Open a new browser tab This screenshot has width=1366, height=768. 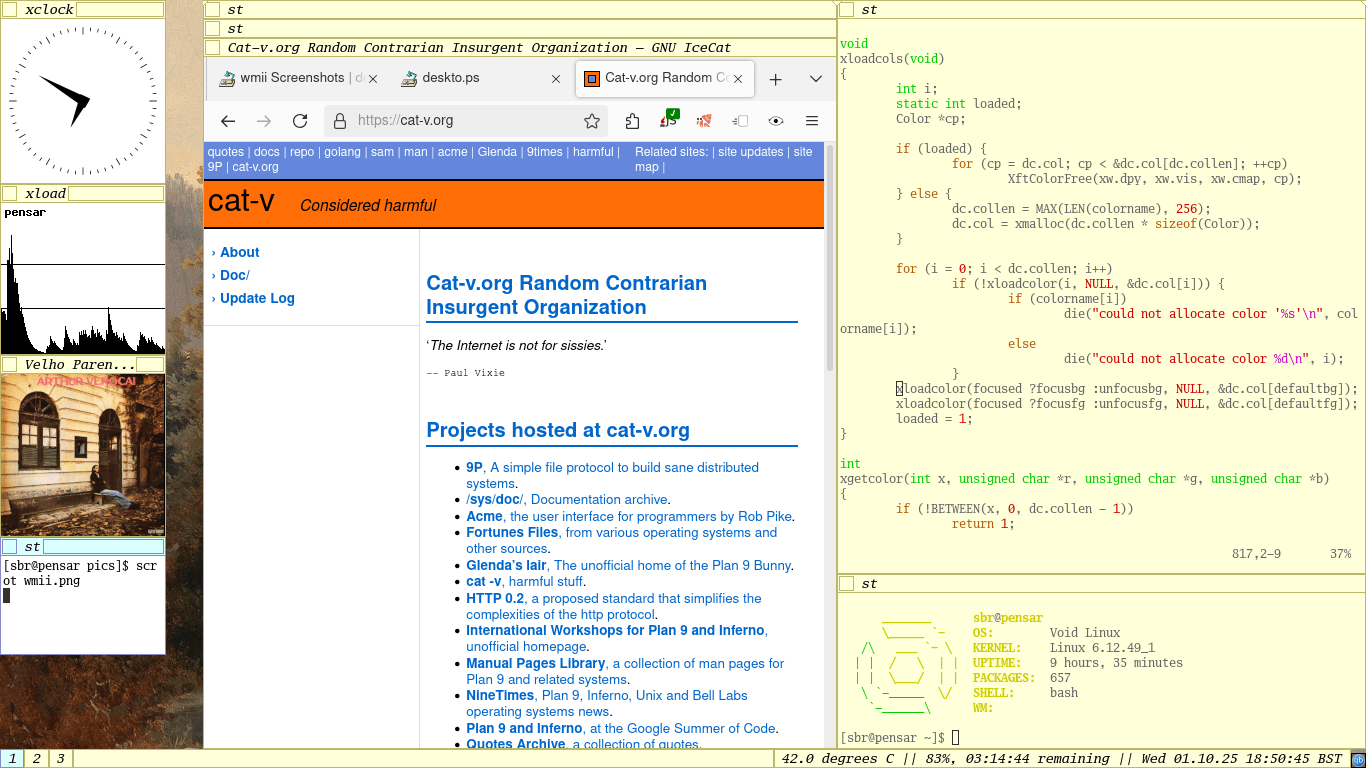775,79
